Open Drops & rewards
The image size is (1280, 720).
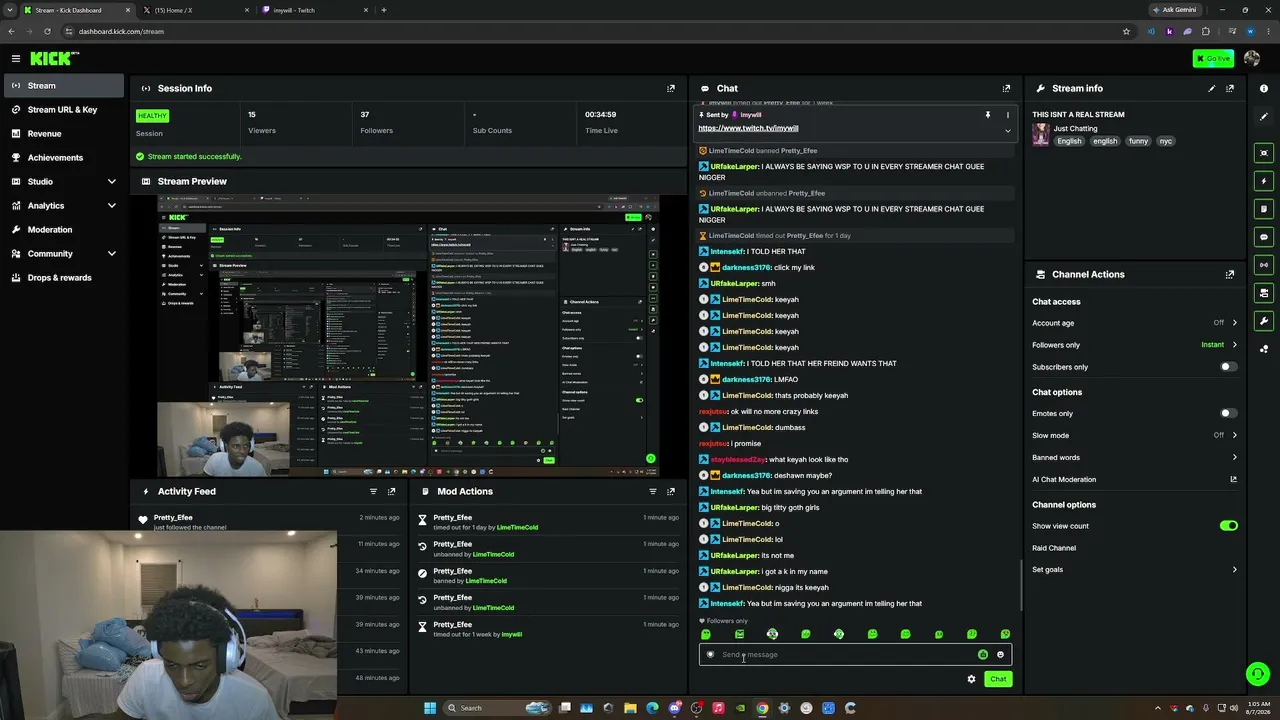coord(62,278)
